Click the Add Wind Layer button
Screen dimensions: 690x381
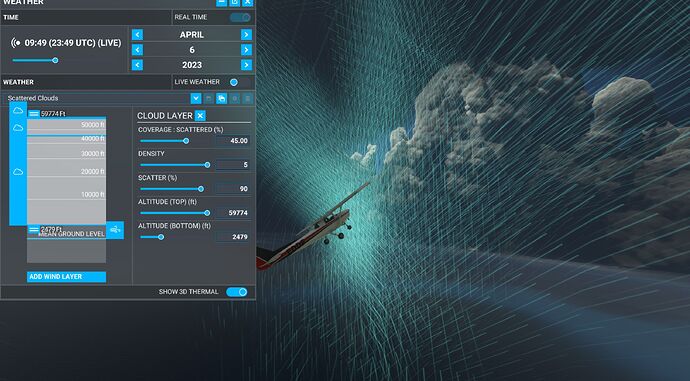pos(66,277)
